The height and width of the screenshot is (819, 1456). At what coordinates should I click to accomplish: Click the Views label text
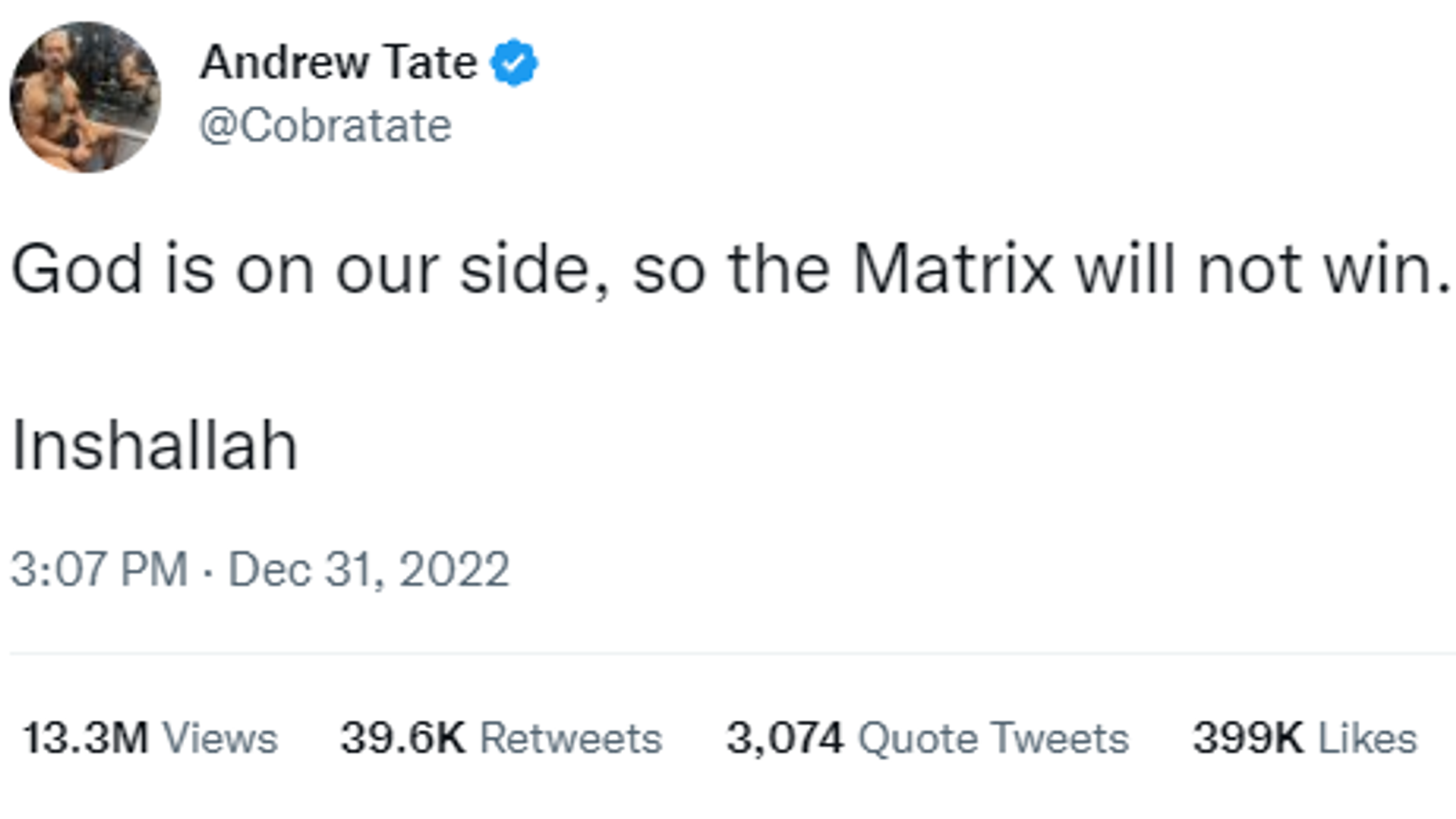pos(220,738)
